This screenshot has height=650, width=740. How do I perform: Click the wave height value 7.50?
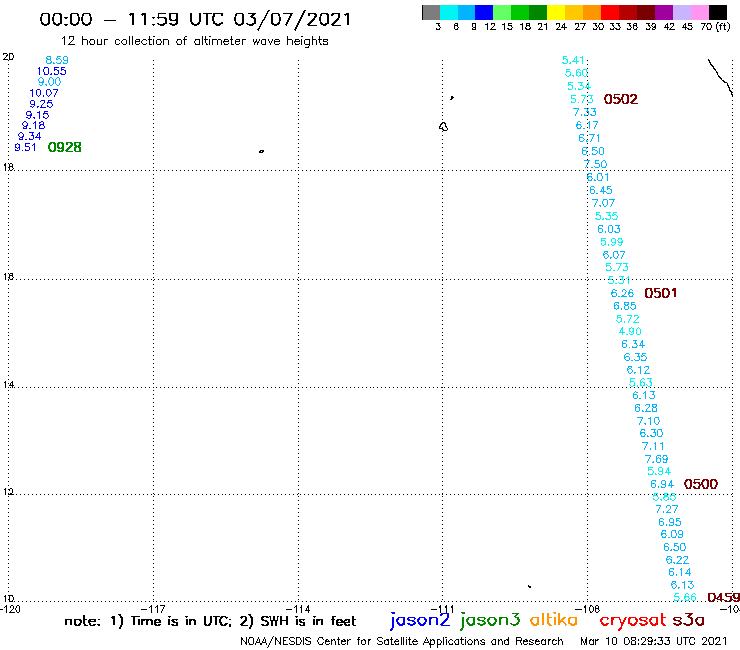coord(596,164)
